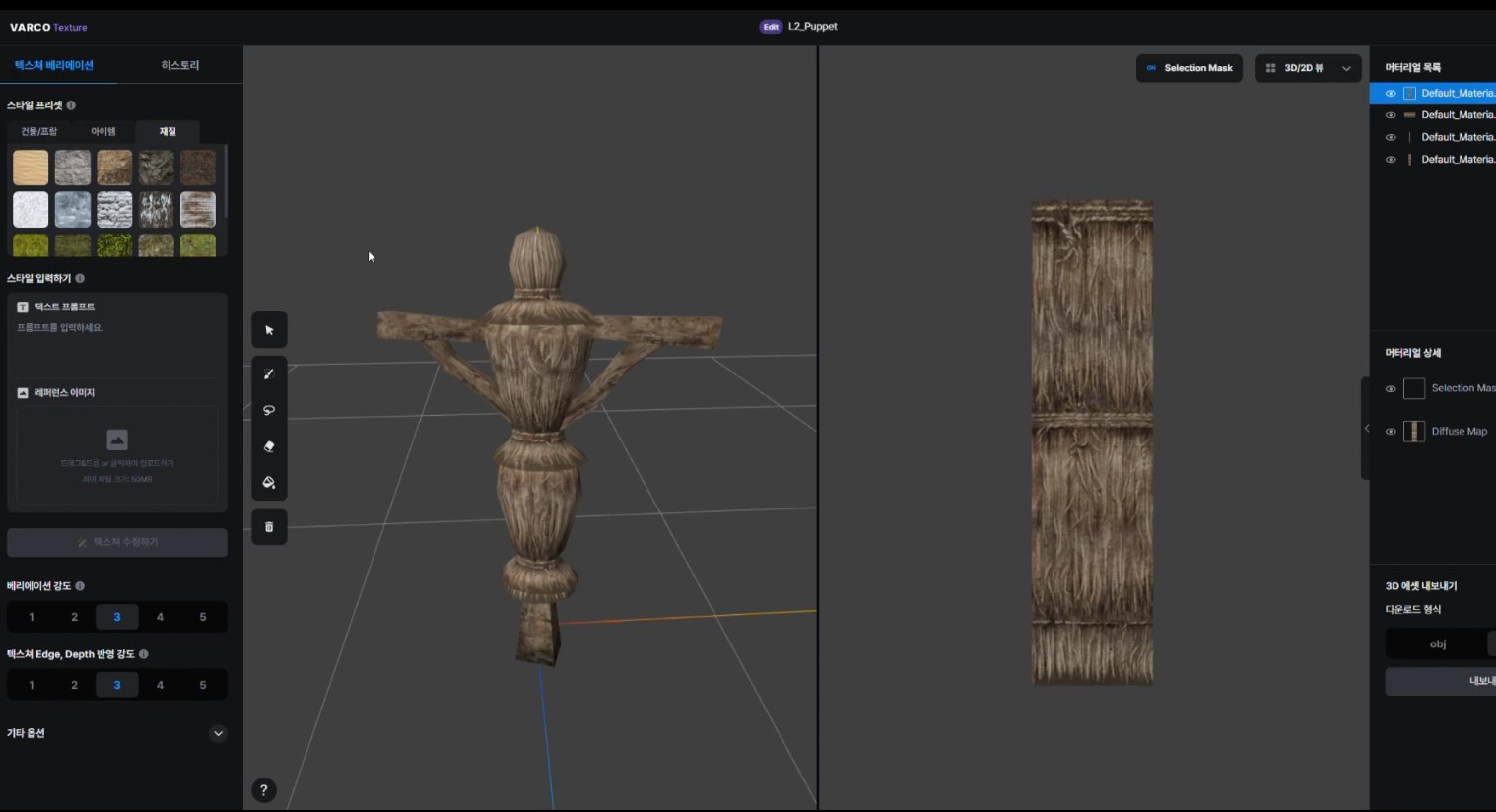Select the eraser tool

[269, 446]
